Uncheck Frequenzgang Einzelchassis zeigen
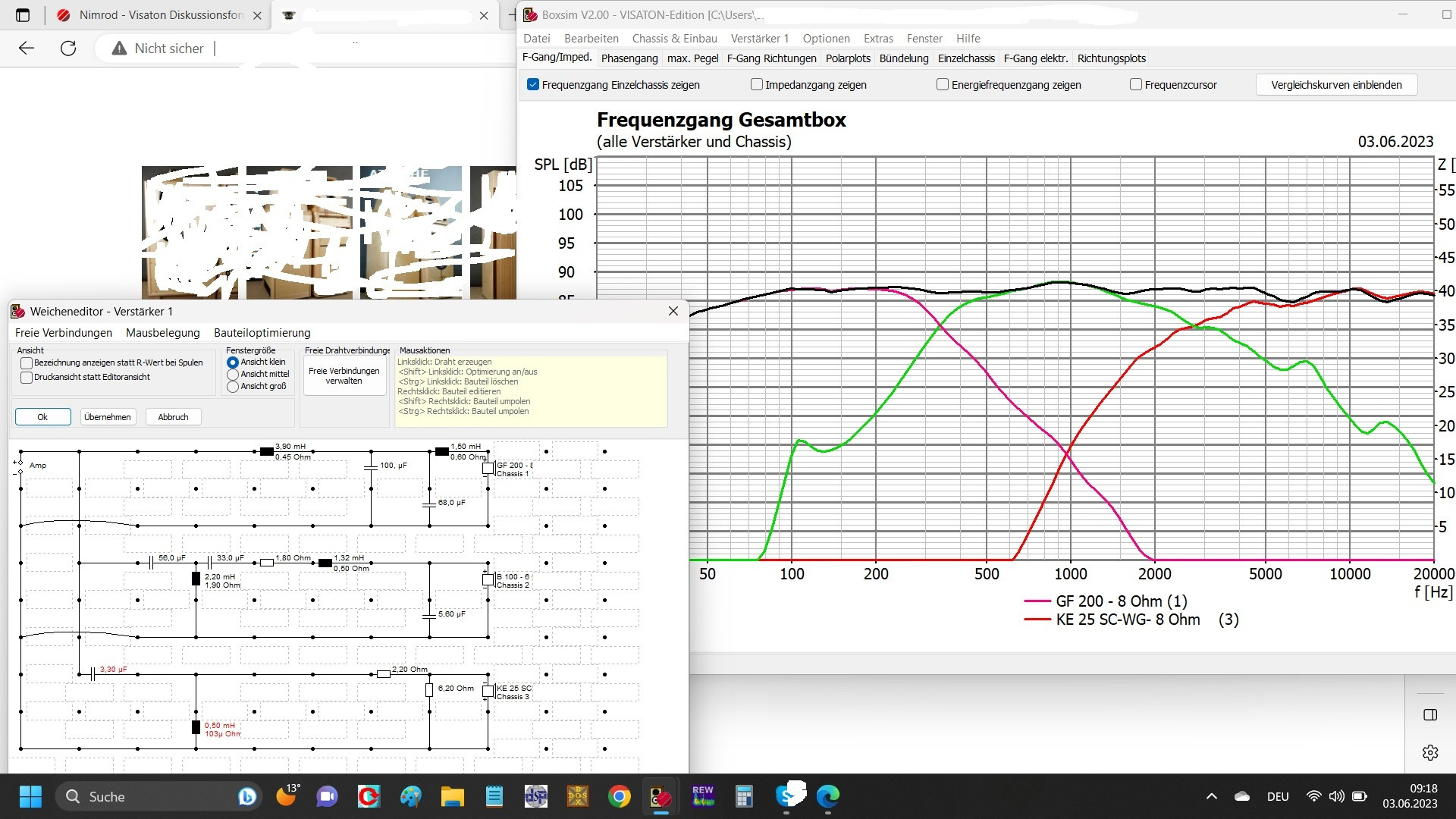Image resolution: width=1456 pixels, height=819 pixels. (533, 85)
